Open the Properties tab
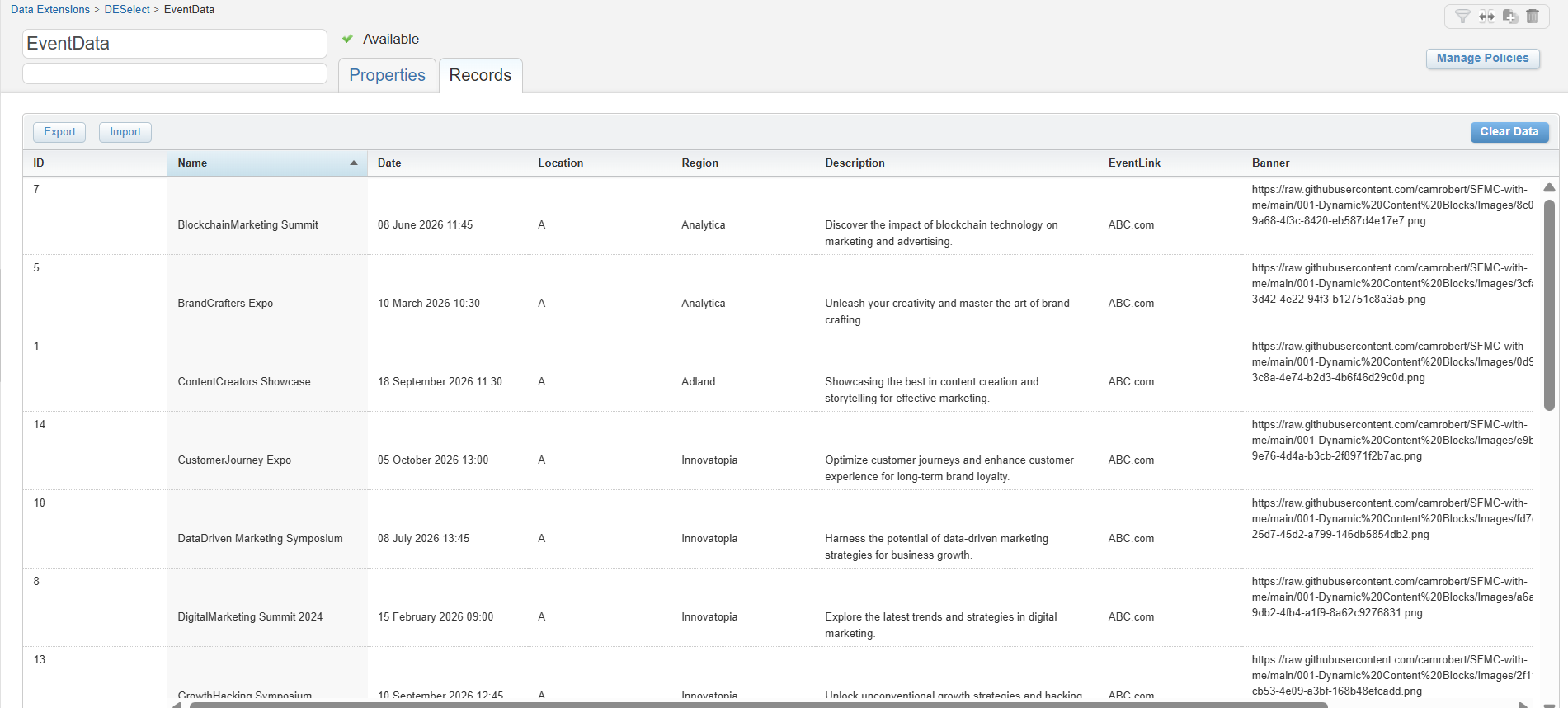 coord(387,75)
